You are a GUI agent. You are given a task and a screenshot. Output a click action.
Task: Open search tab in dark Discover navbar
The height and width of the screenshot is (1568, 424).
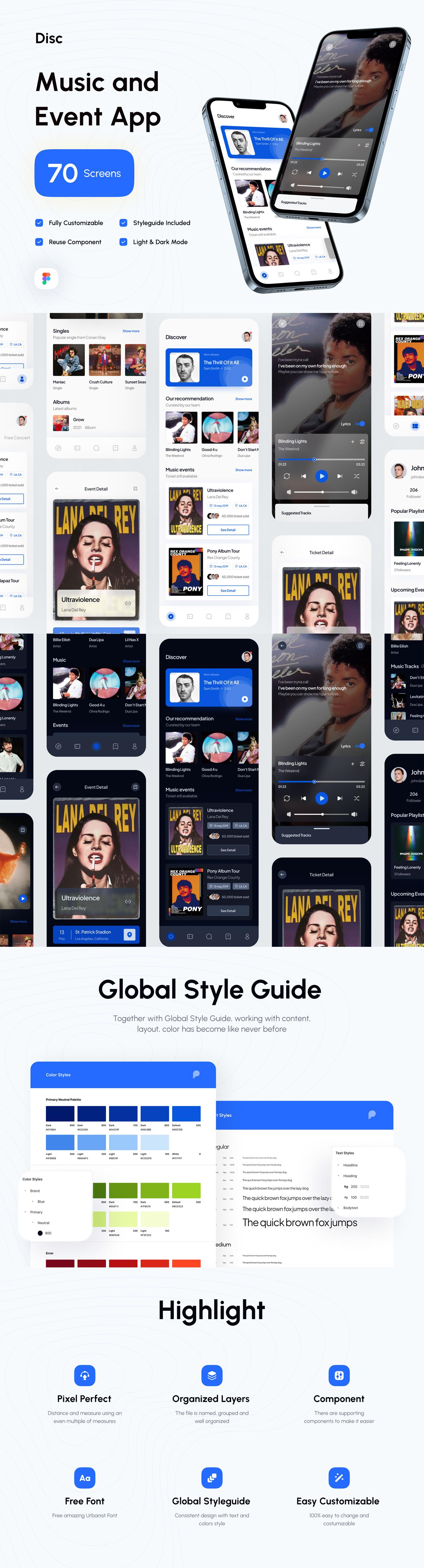point(209,937)
